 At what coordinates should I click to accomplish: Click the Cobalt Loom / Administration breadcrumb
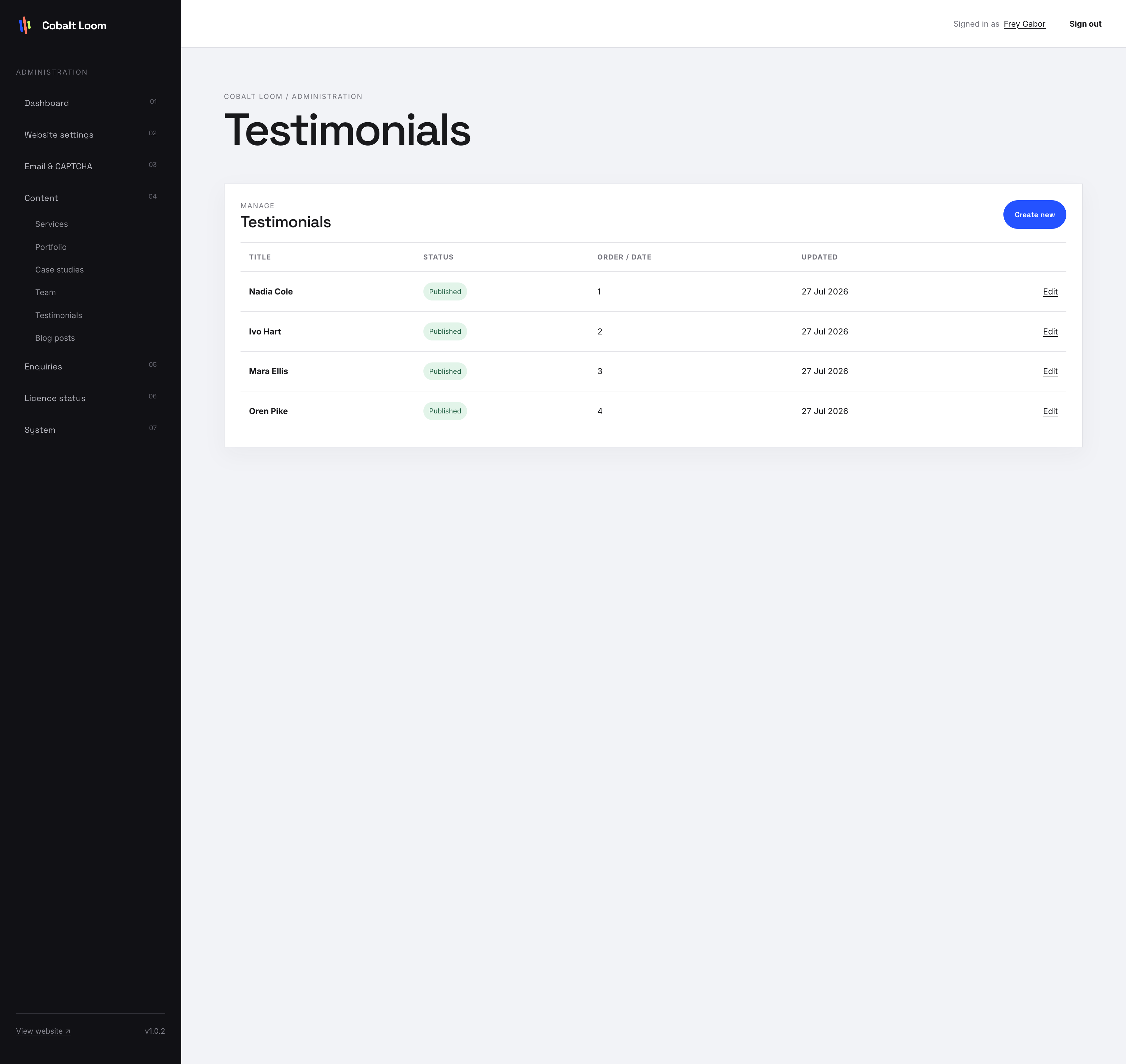tap(293, 96)
